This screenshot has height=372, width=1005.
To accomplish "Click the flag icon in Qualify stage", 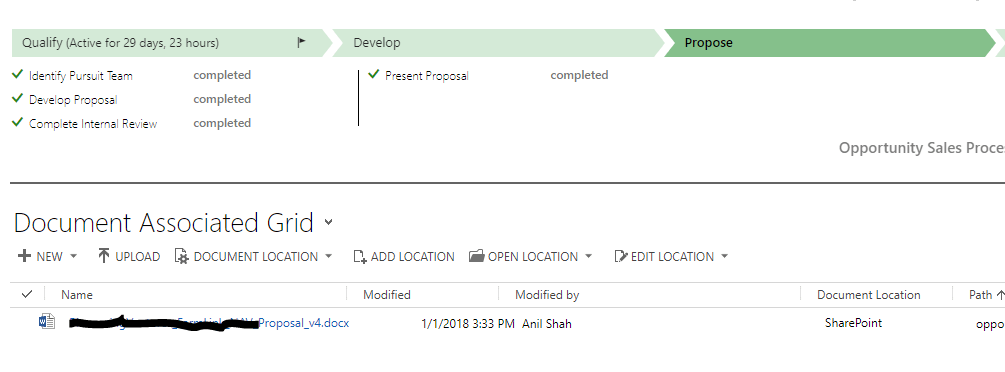I will tap(301, 42).
